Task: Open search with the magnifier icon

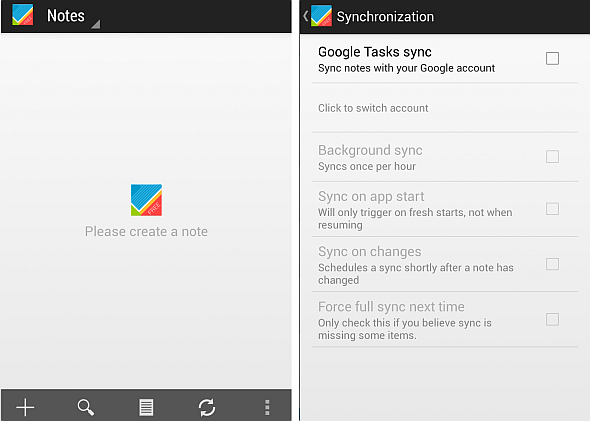Action: point(86,407)
